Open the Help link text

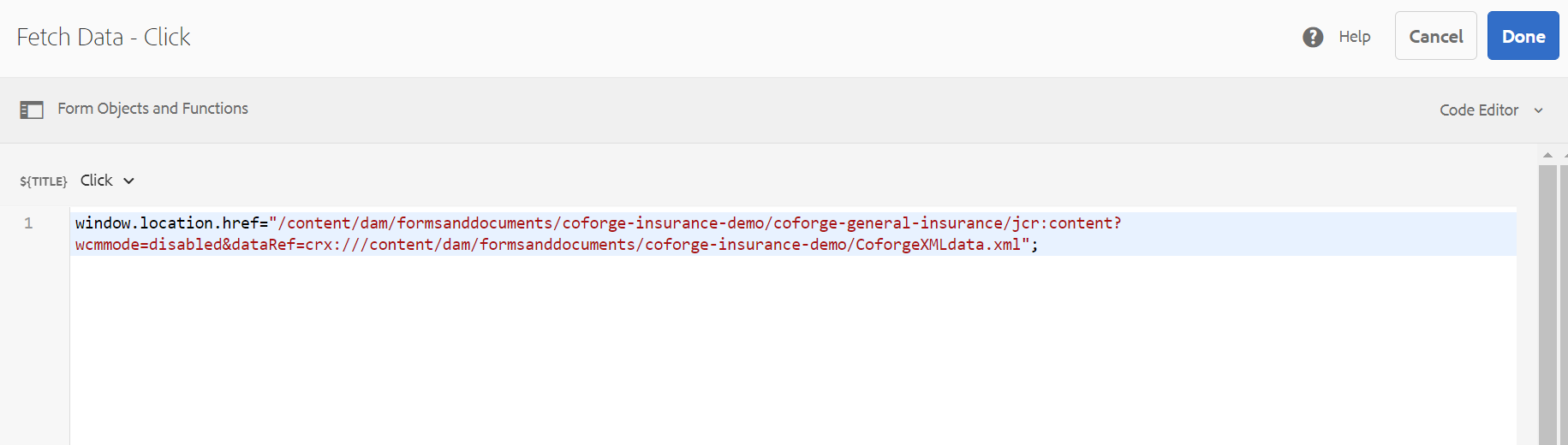click(x=1355, y=37)
